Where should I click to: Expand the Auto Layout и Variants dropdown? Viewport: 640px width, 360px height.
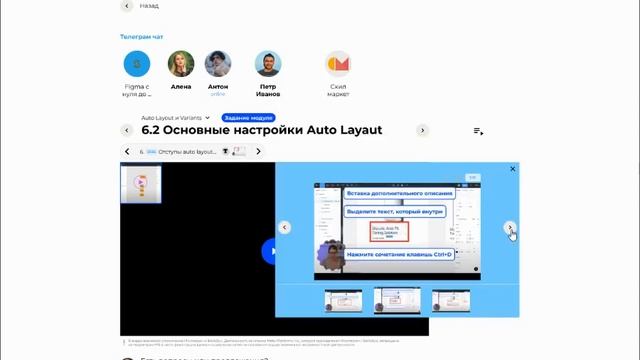click(176, 118)
